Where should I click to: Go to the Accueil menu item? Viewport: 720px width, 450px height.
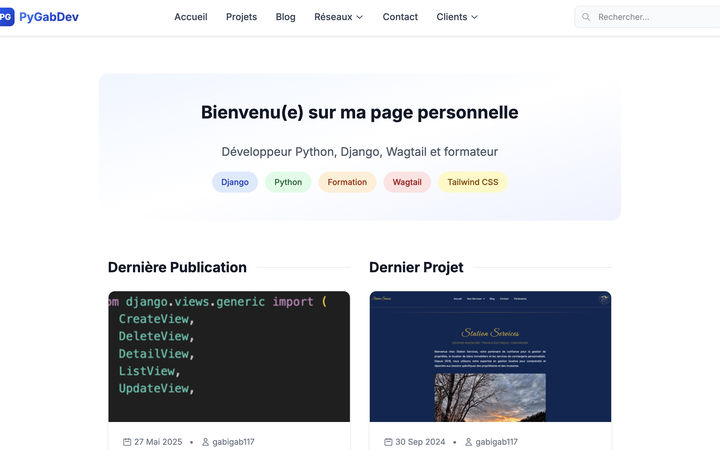pyautogui.click(x=191, y=17)
